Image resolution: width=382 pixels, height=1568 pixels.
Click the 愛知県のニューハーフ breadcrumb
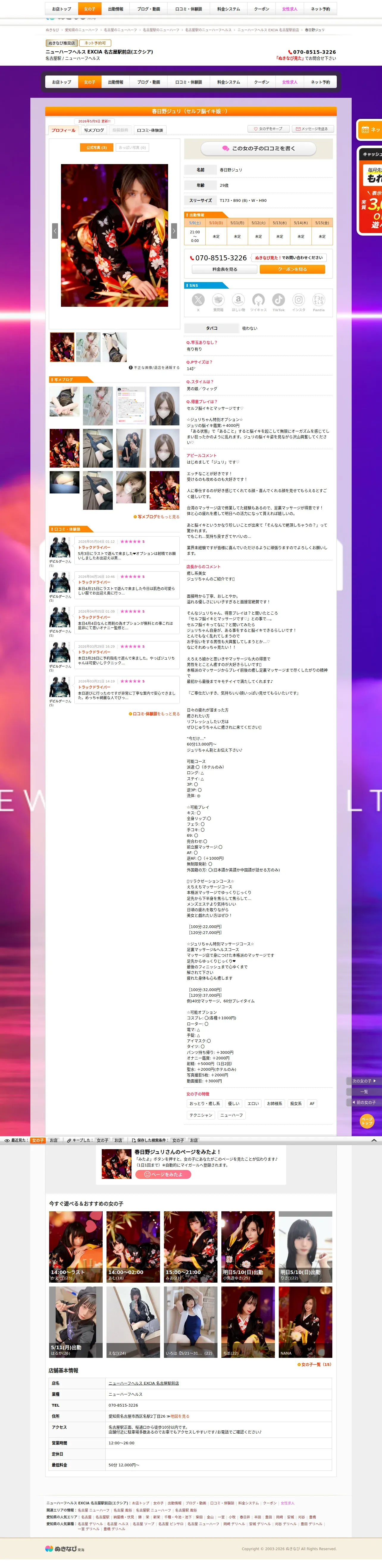pos(82,30)
